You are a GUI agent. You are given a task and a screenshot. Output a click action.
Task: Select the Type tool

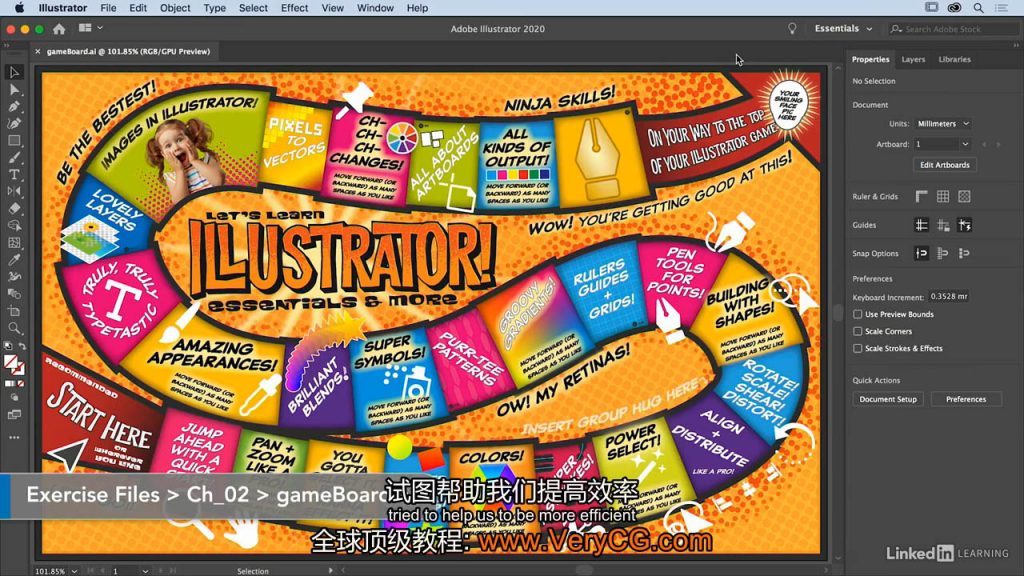14,174
